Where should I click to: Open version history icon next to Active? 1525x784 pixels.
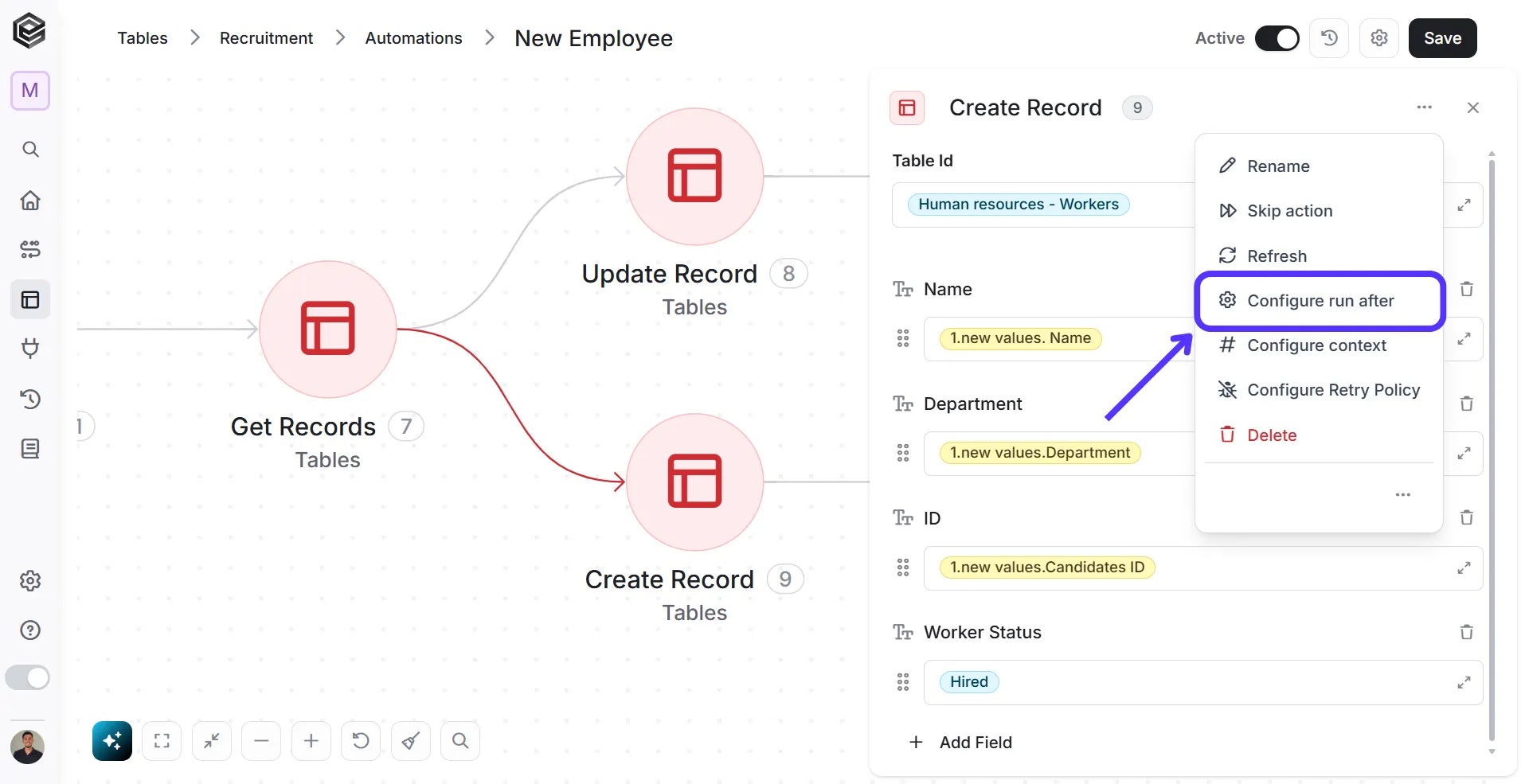coord(1329,38)
